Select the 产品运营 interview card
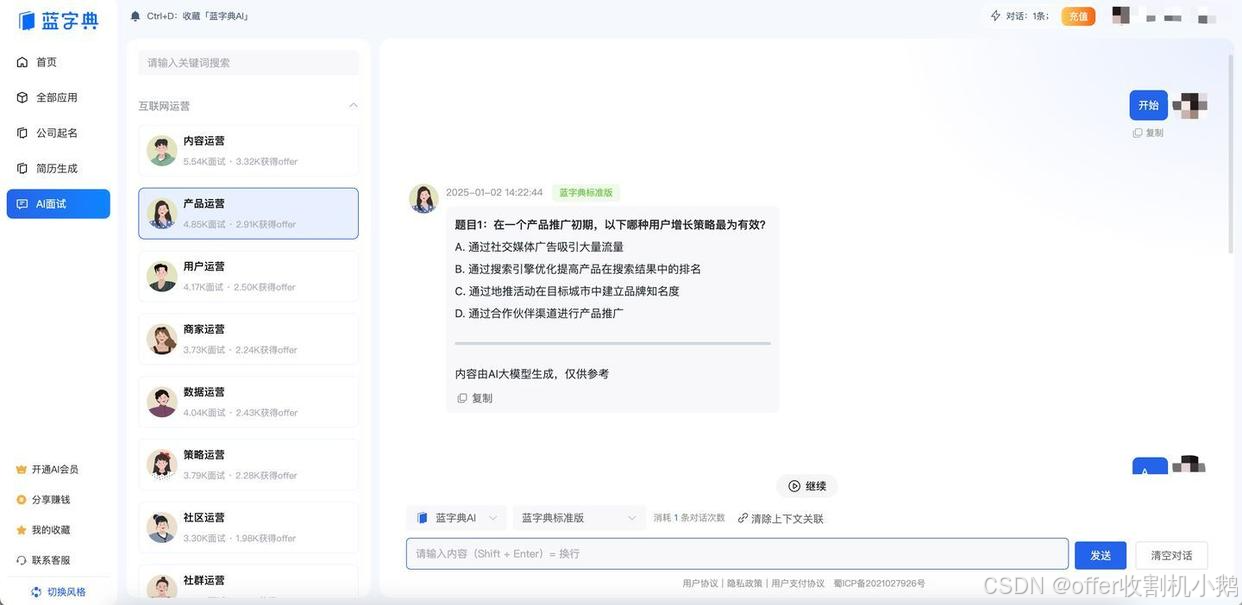This screenshot has height=605, width=1242. click(248, 213)
